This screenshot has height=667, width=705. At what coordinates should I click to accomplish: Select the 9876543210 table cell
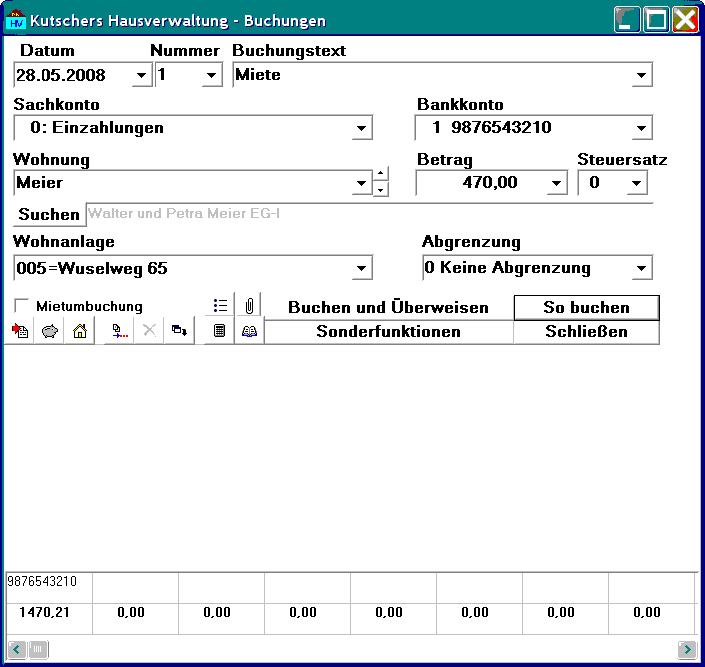click(49, 588)
